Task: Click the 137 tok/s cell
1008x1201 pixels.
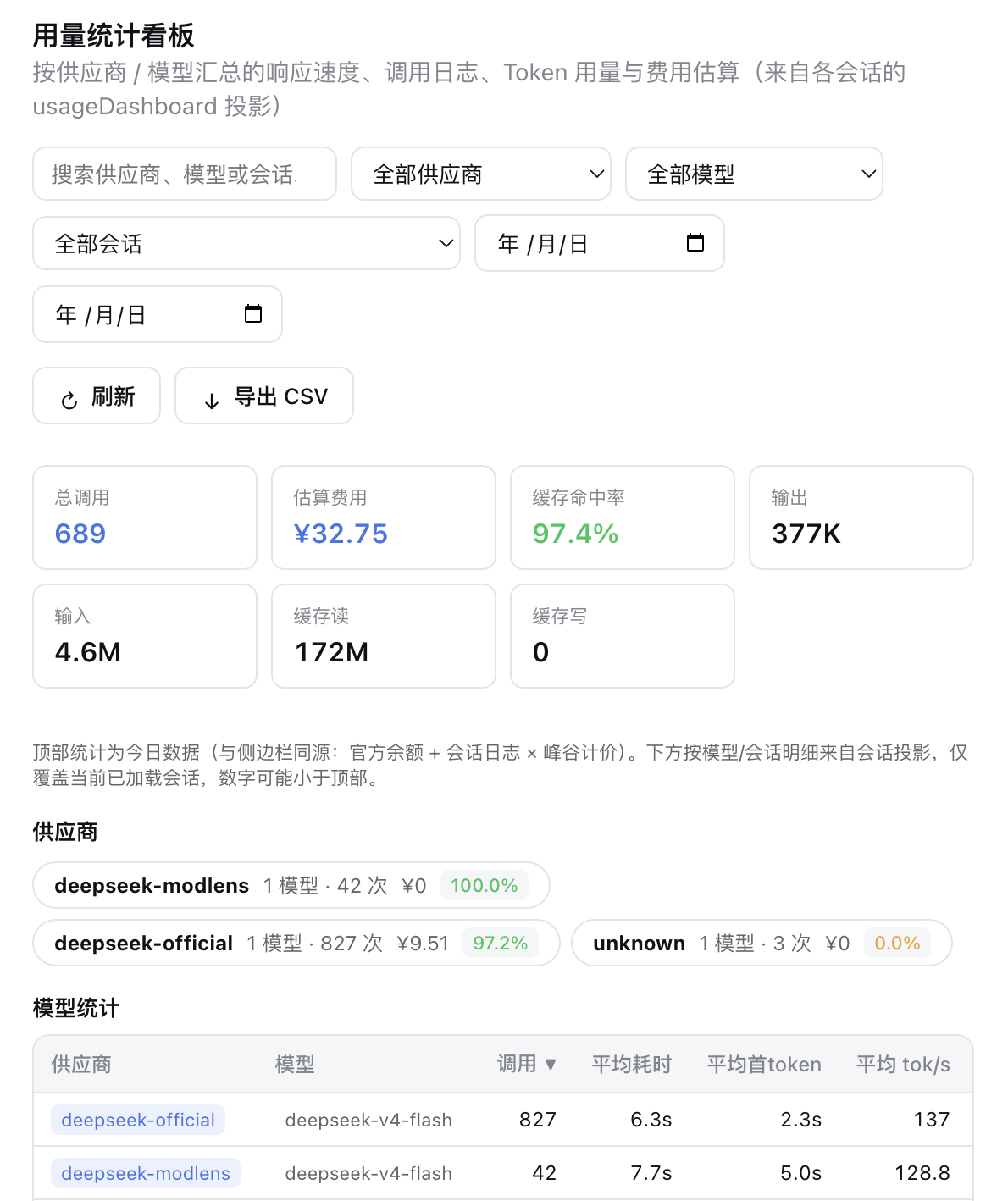Action: (x=932, y=1120)
